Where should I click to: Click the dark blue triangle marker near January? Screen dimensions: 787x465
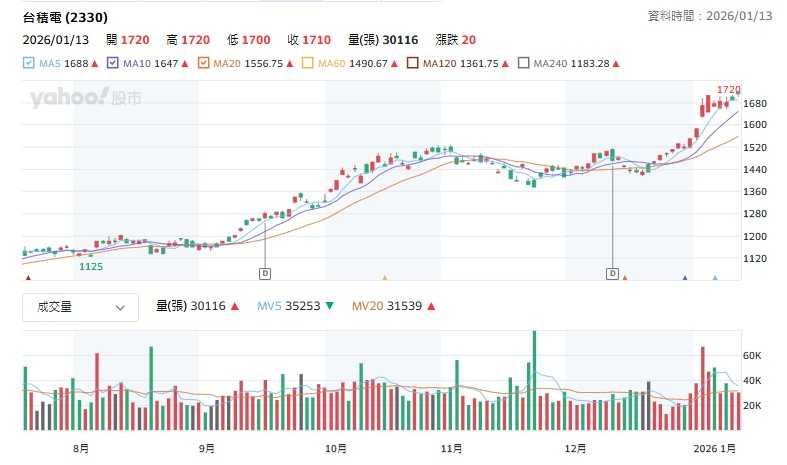(685, 278)
